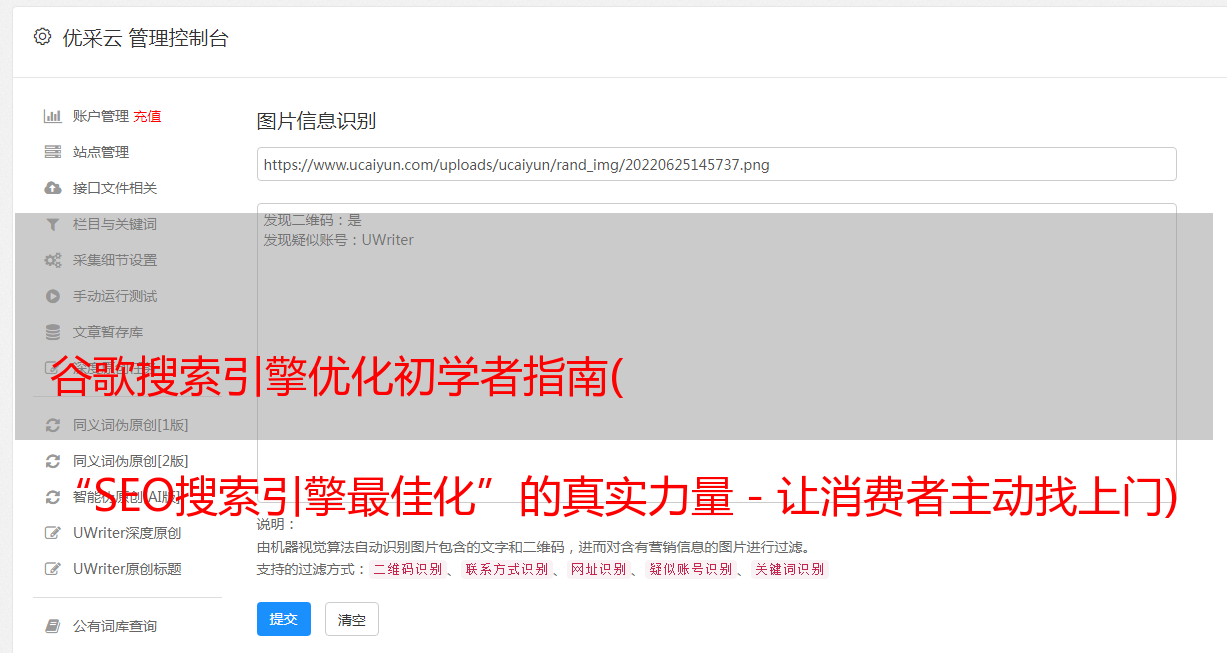
Task: Click the 网址识别 tag
Action: click(x=598, y=569)
